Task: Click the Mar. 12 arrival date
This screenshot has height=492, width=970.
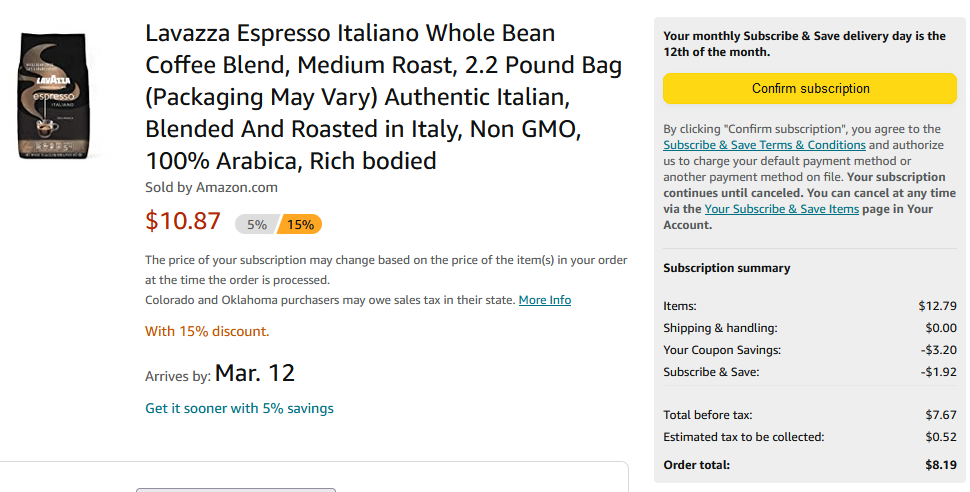Action: pyautogui.click(x=255, y=373)
